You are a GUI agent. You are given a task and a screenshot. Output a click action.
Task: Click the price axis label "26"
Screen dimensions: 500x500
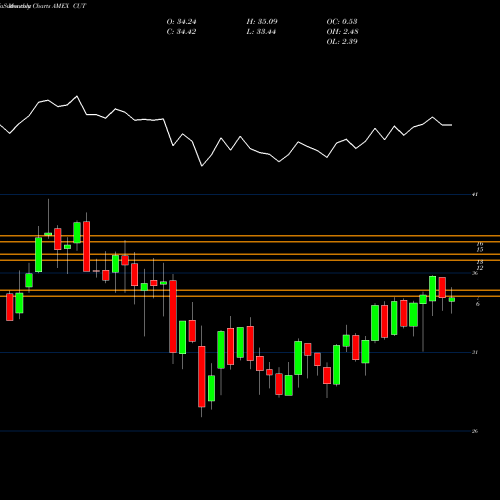point(475,431)
